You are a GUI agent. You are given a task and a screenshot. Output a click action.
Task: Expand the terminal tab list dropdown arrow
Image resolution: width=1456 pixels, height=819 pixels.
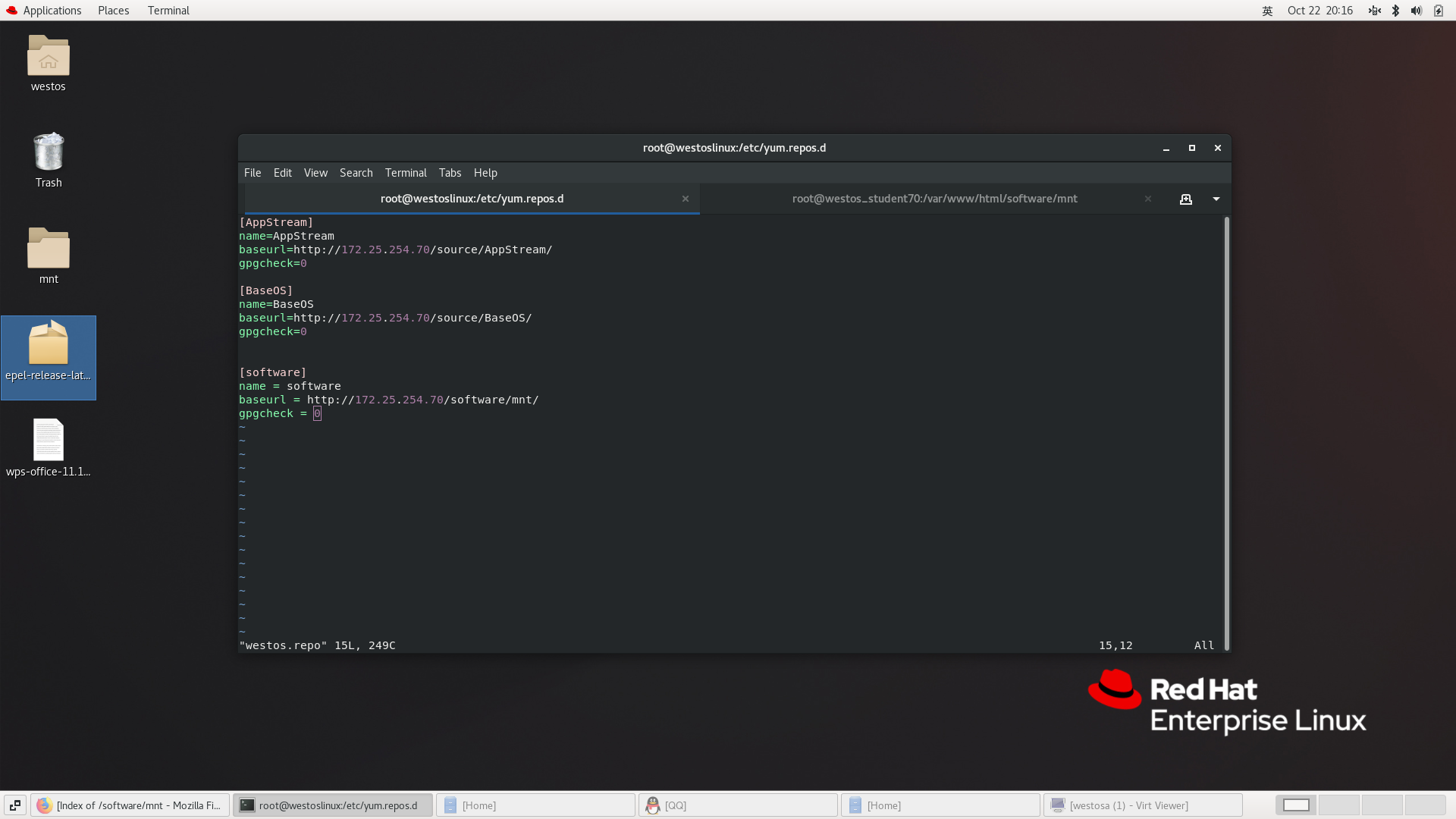tap(1216, 199)
